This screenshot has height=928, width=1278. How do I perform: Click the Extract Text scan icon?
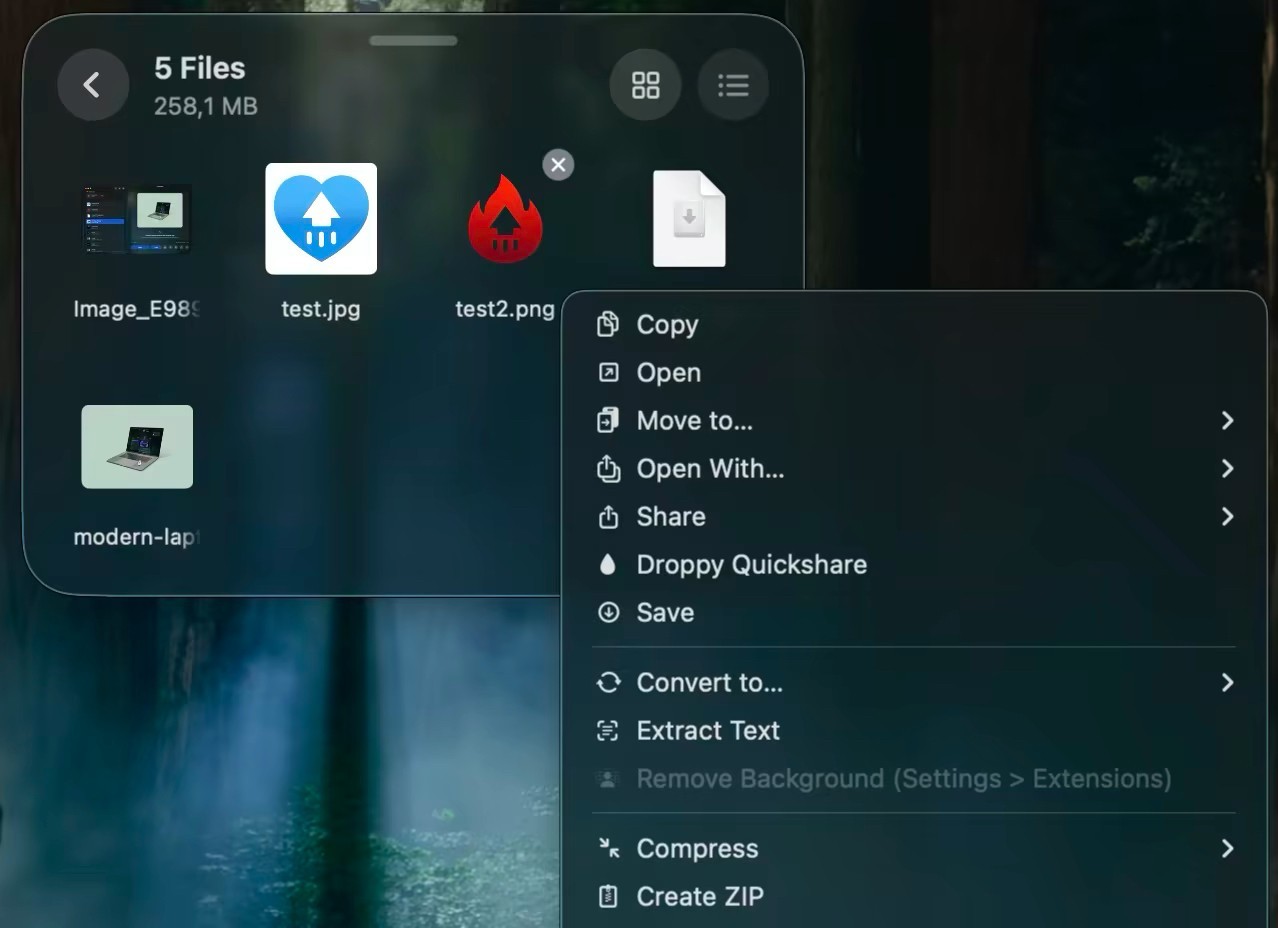coord(608,731)
